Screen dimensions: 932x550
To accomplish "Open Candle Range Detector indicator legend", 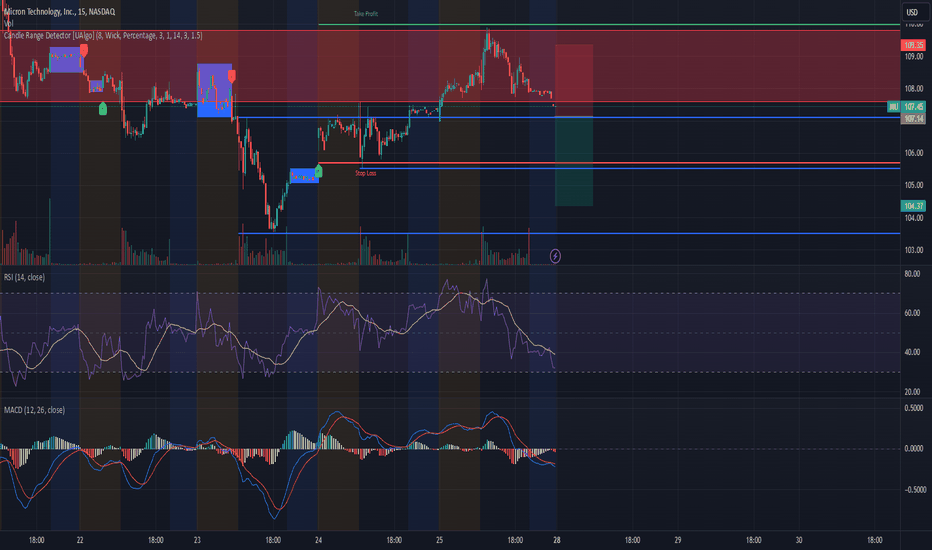I will tap(103, 36).
